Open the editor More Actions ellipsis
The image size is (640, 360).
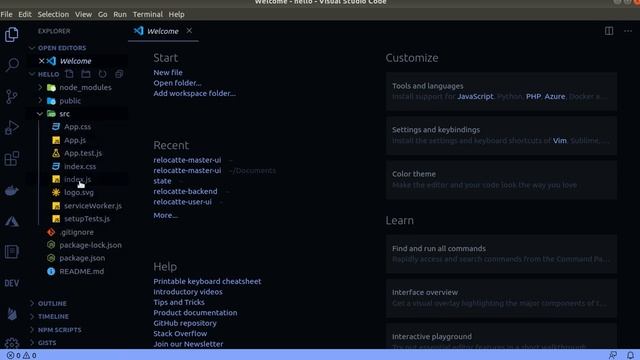(x=628, y=31)
